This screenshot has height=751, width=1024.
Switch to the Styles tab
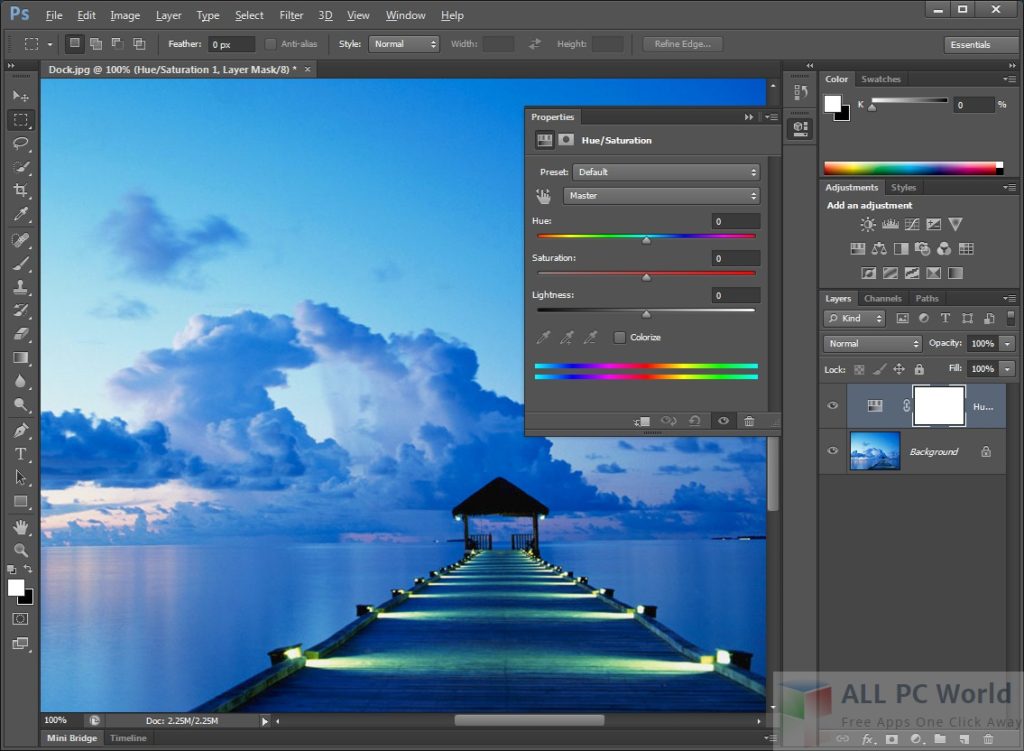pos(903,187)
